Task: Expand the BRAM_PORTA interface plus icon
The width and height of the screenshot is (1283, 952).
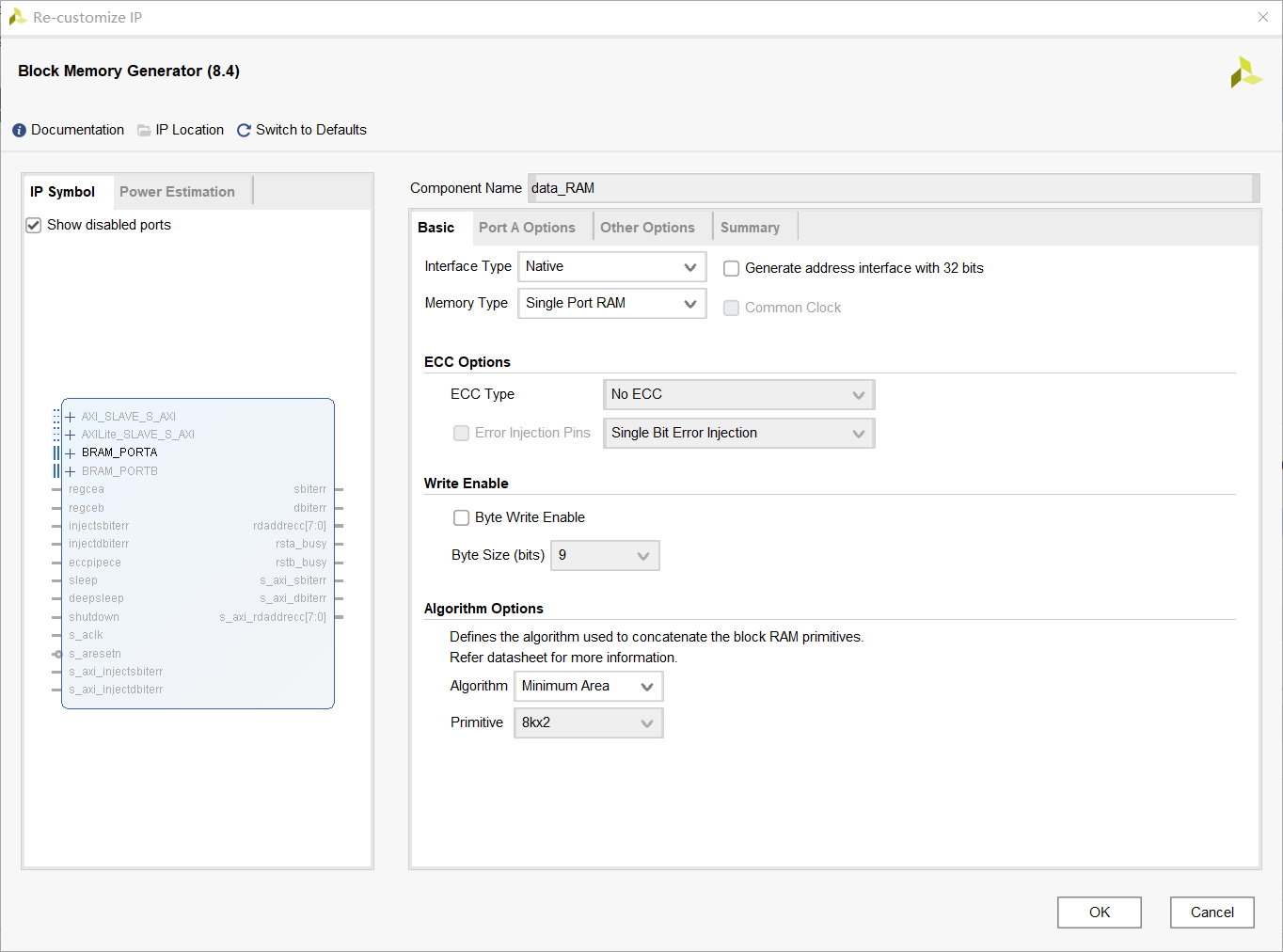Action: point(71,453)
